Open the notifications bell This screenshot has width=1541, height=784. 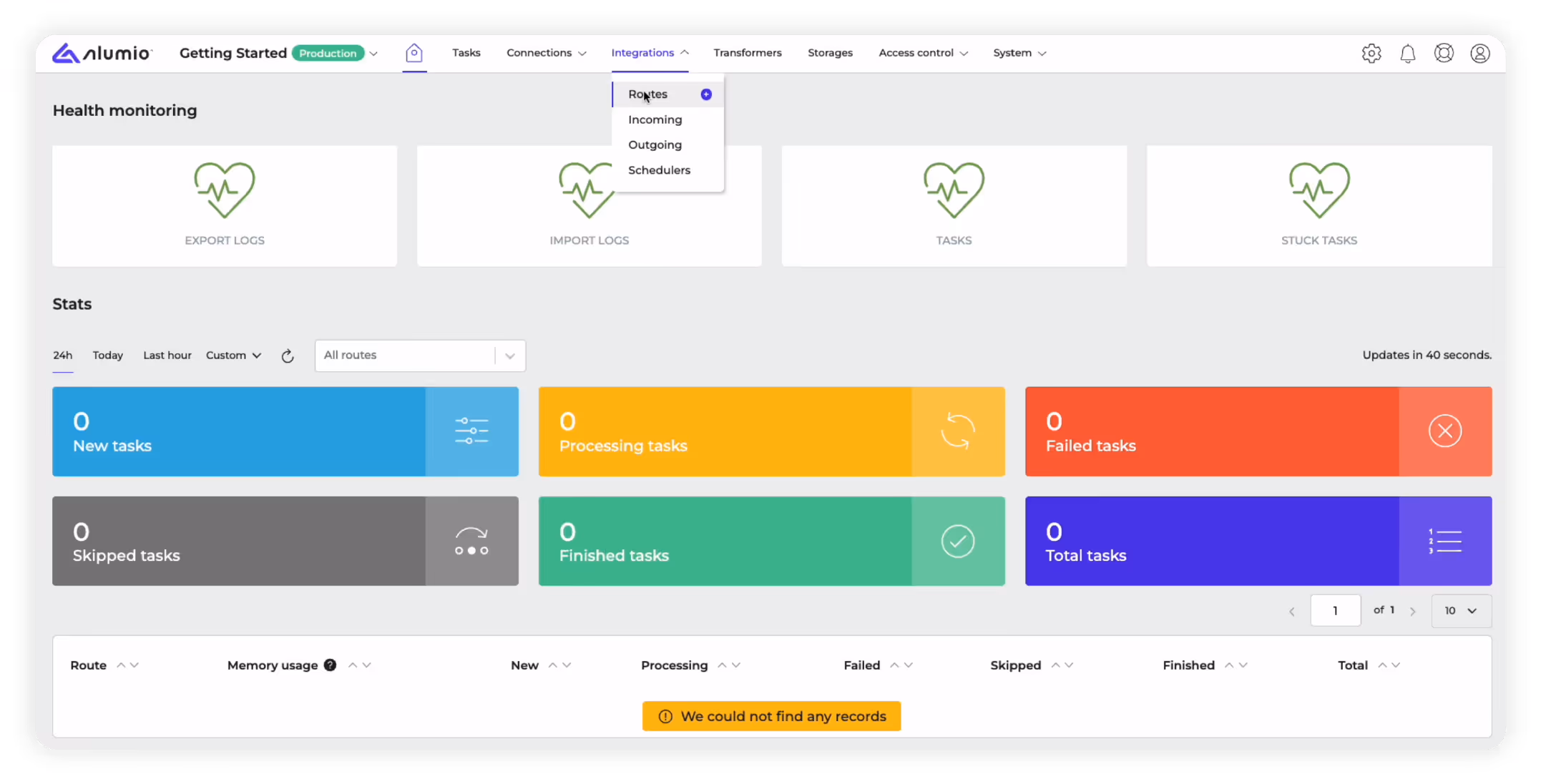click(1407, 54)
